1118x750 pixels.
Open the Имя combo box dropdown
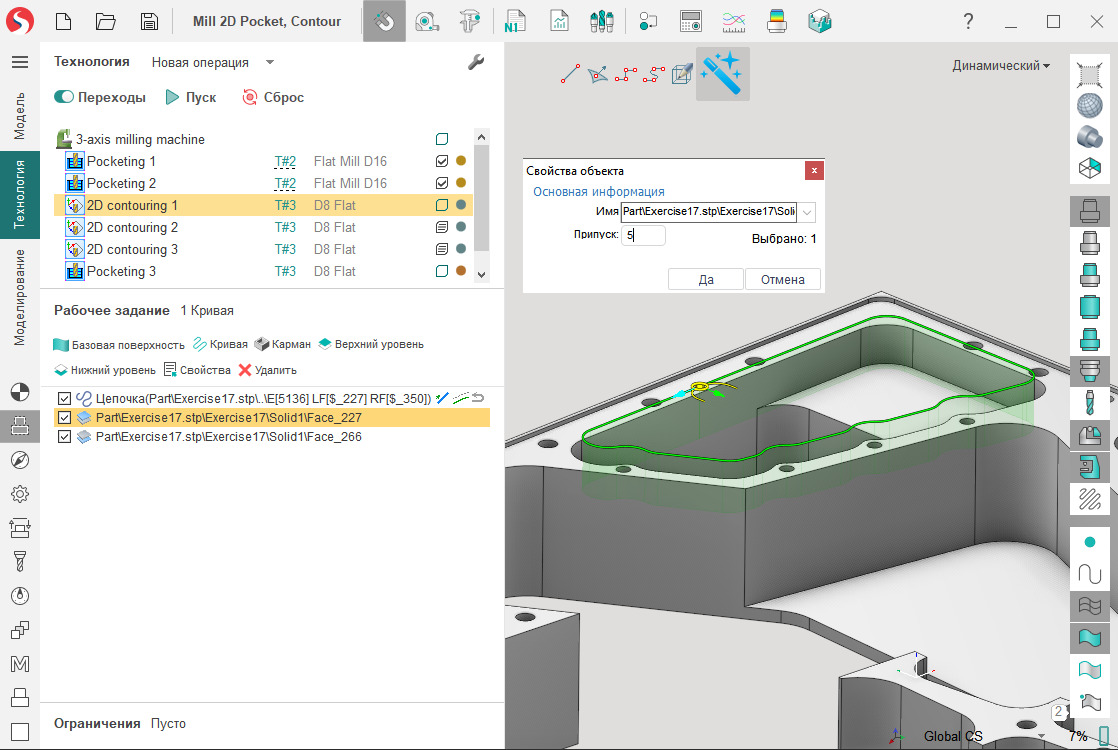pos(807,212)
